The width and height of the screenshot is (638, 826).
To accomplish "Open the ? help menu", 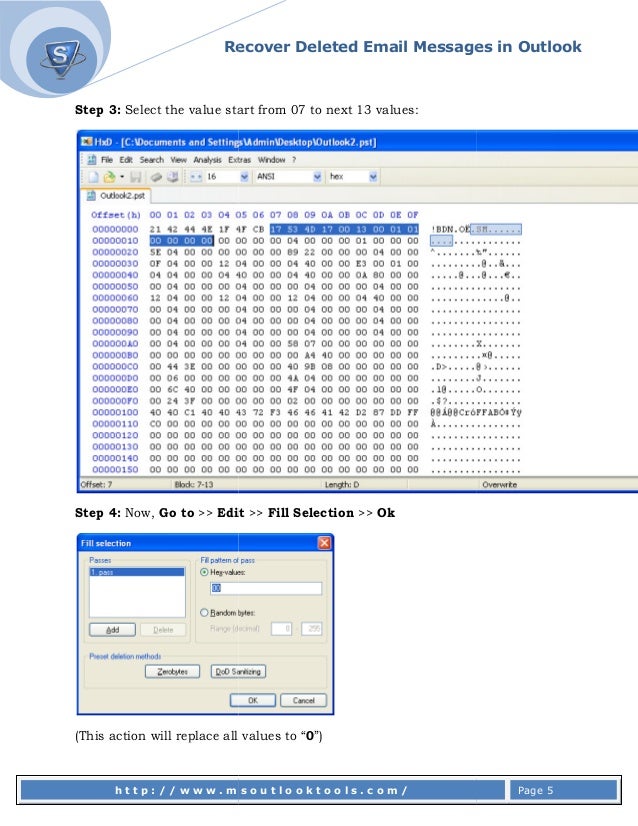I will [x=294, y=160].
